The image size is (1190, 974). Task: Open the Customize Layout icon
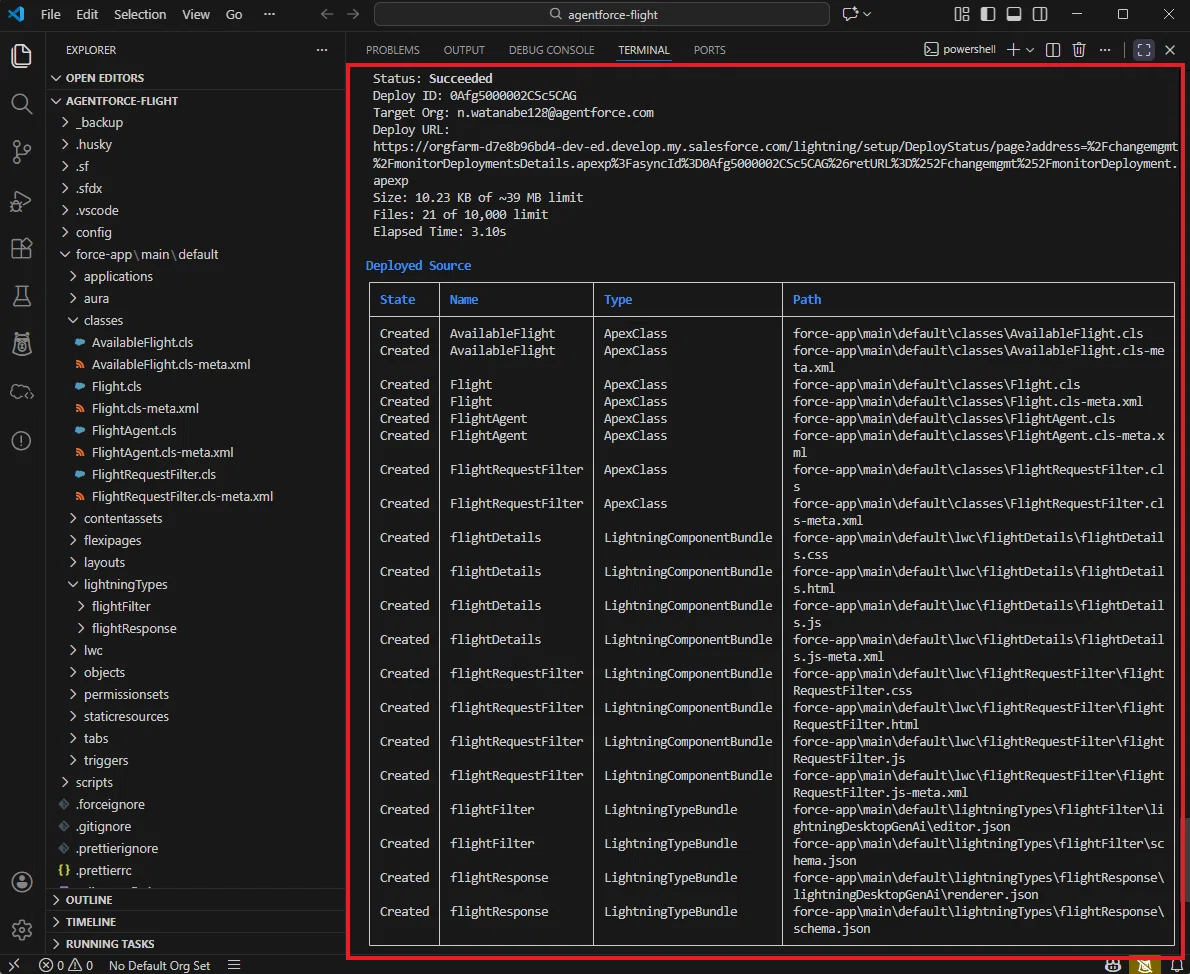tap(962, 14)
